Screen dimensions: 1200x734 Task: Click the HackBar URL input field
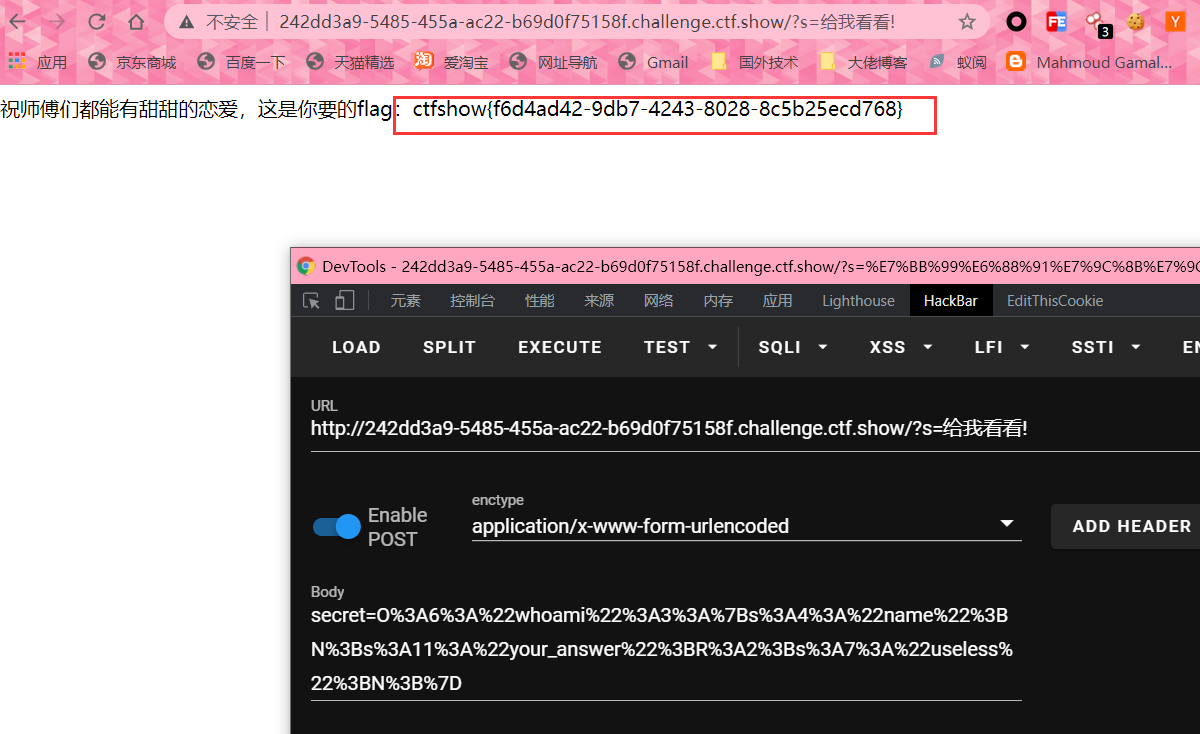tap(755, 429)
